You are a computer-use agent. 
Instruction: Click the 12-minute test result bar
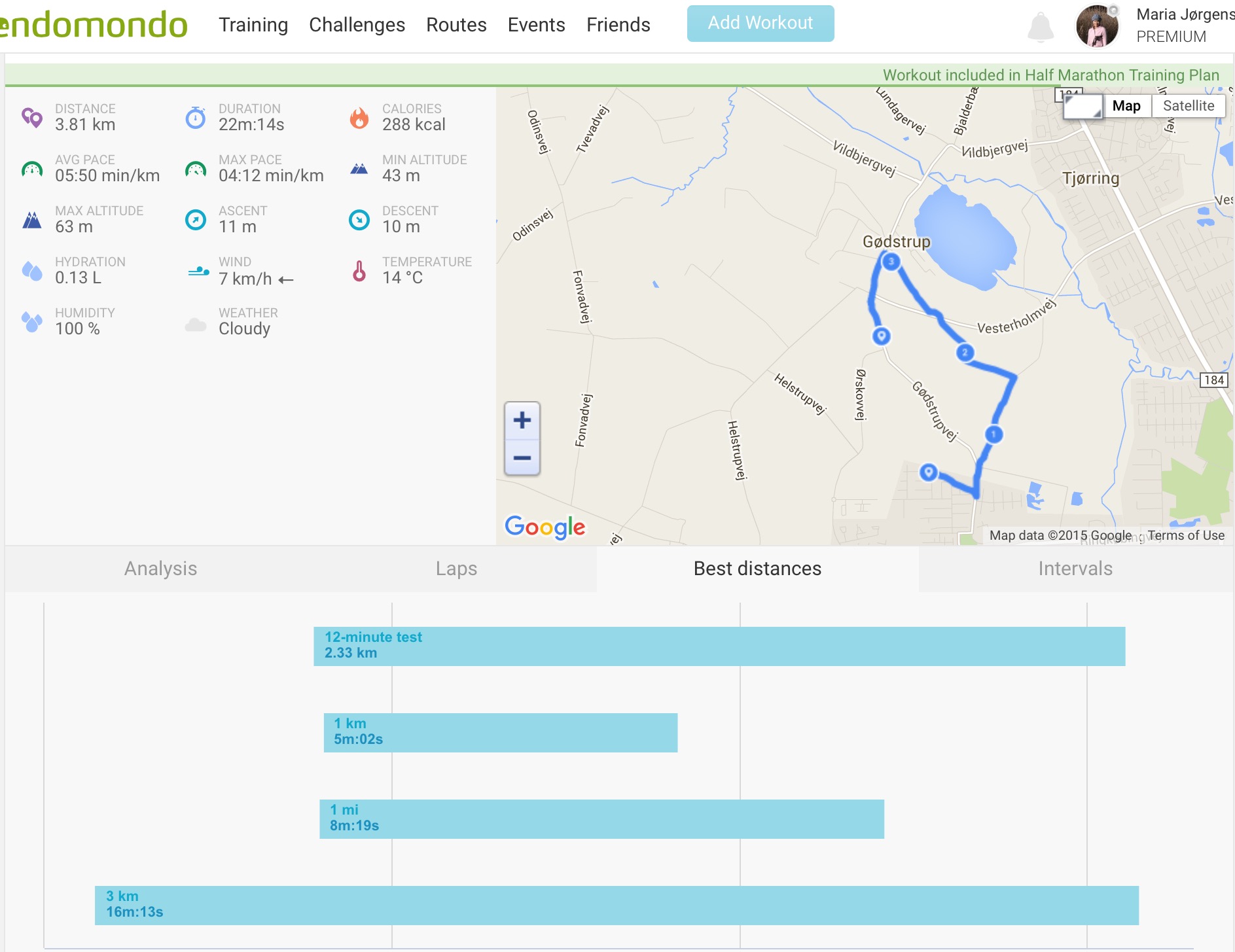(x=719, y=646)
